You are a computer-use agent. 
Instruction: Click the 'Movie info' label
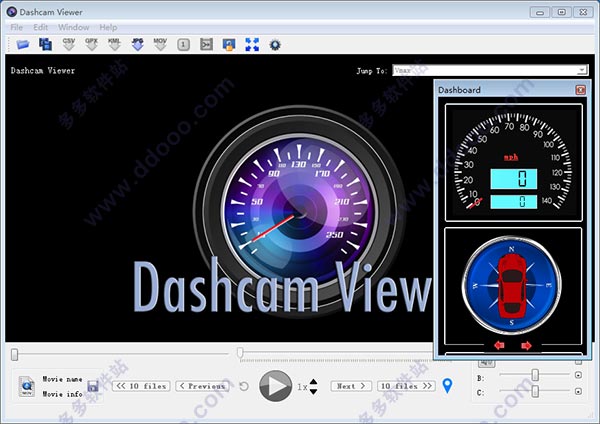coord(62,394)
